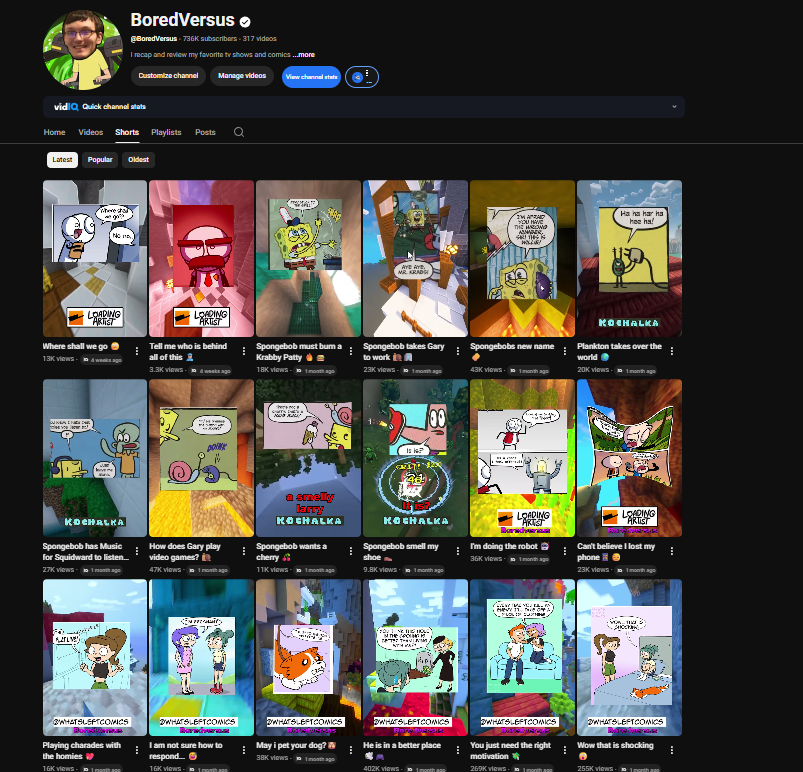Play the 'Spongebob has Music for Squidward' thumbnail

click(95, 458)
